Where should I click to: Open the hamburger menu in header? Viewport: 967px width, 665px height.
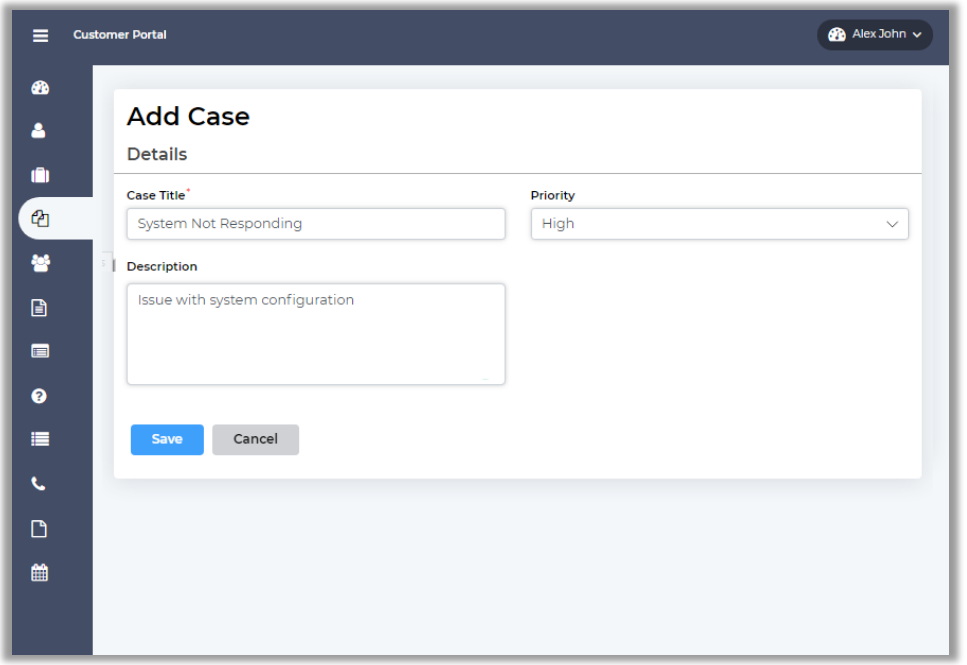[40, 35]
